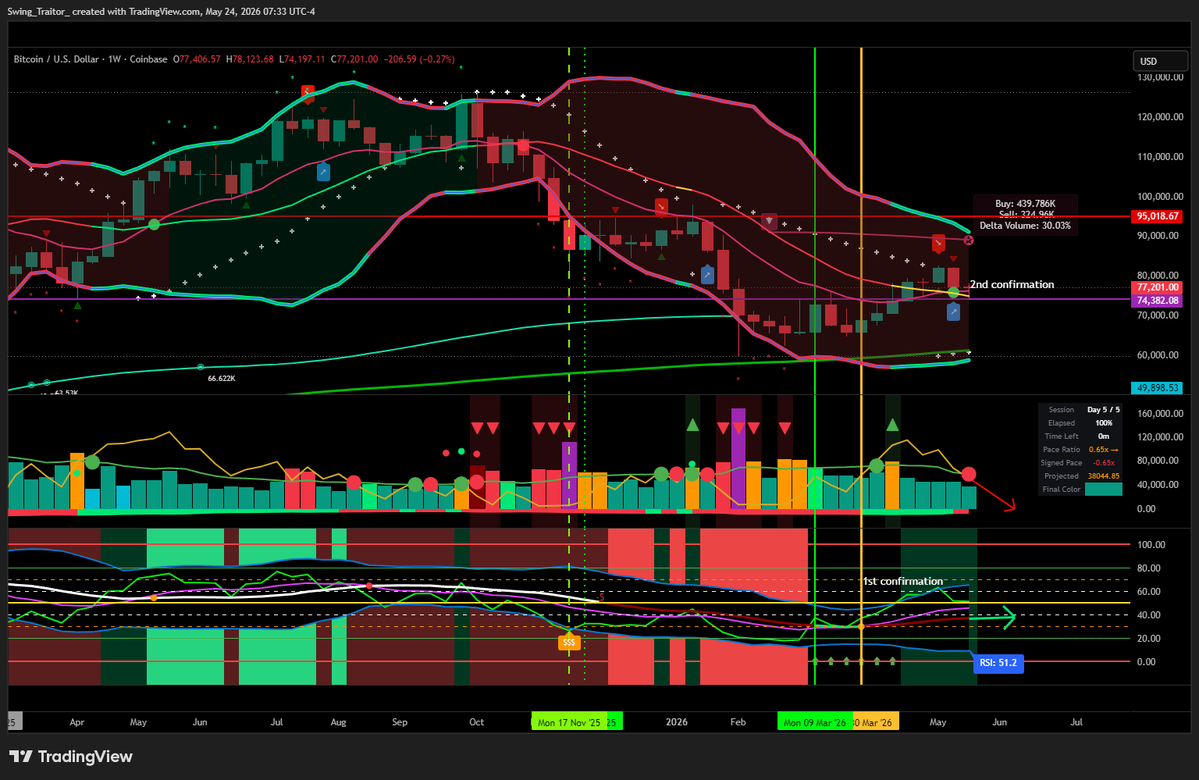Click the purple down-arrow label near mid February
This screenshot has width=1199, height=780.
(770, 222)
